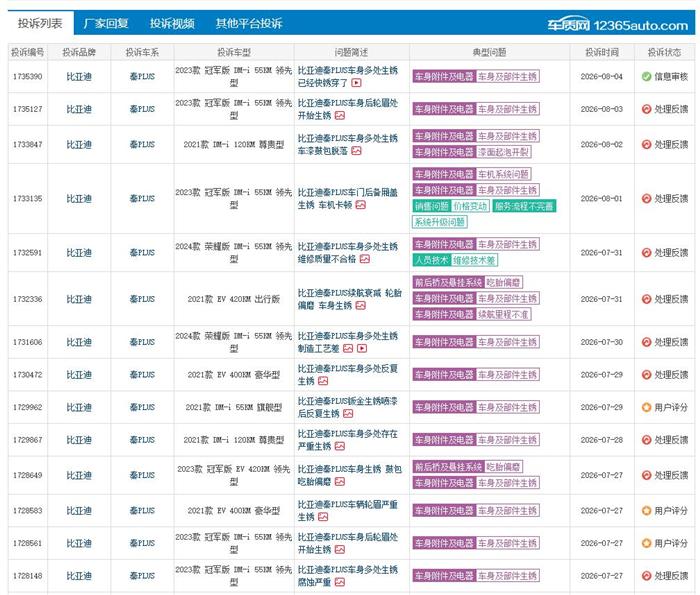This screenshot has width=700, height=595.
Task: Click the 车质网 12365auto.com logo
Action: pos(618,25)
